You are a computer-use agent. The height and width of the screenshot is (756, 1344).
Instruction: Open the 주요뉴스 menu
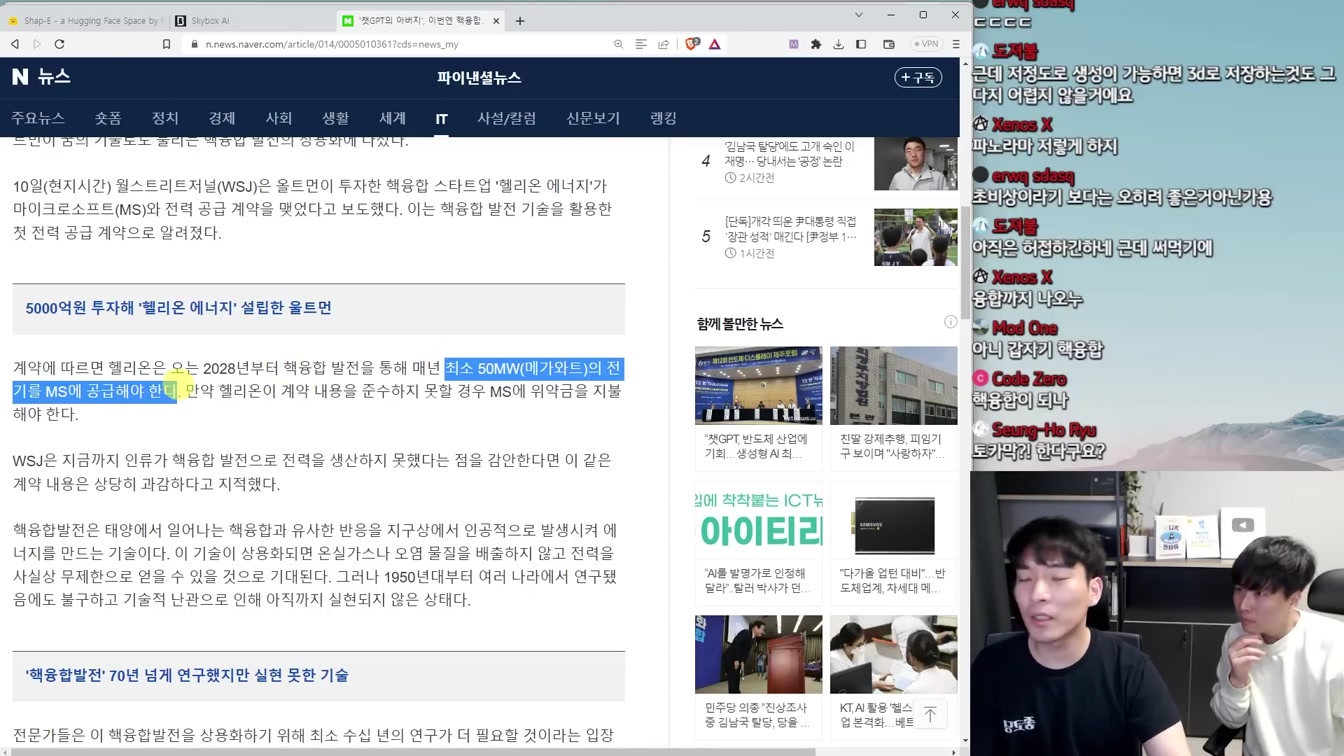(x=38, y=118)
